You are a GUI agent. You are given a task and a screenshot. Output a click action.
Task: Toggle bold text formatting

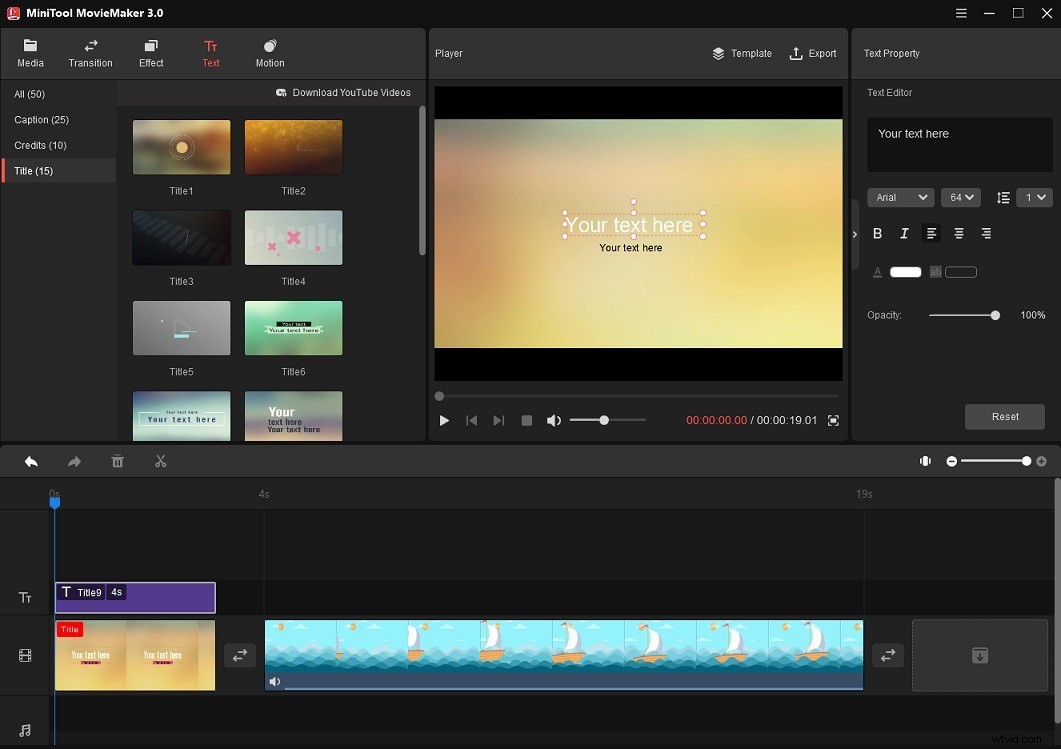pyautogui.click(x=877, y=233)
